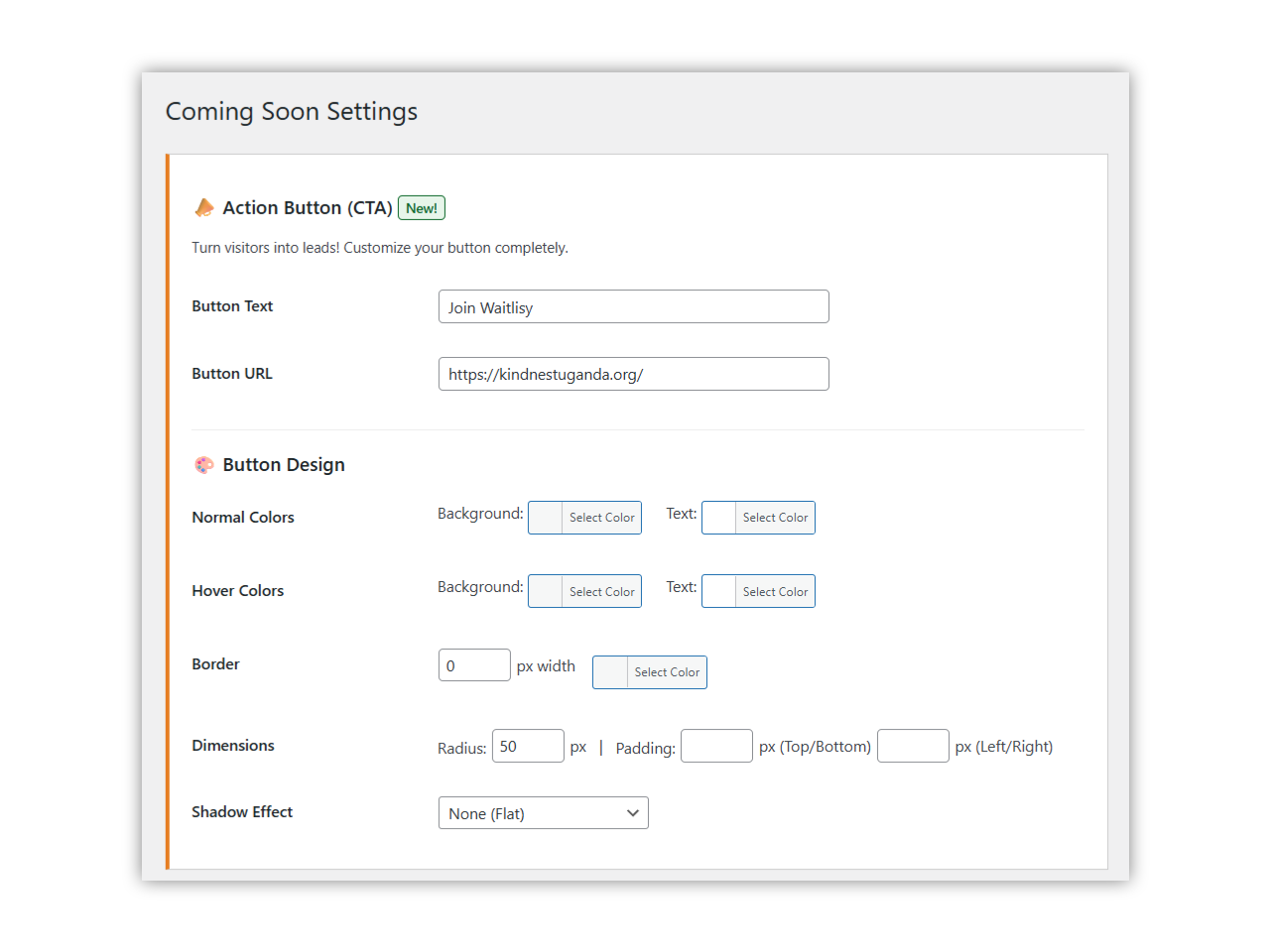Select Color for Normal Colors text
This screenshot has width=1270, height=952.
pos(775,518)
